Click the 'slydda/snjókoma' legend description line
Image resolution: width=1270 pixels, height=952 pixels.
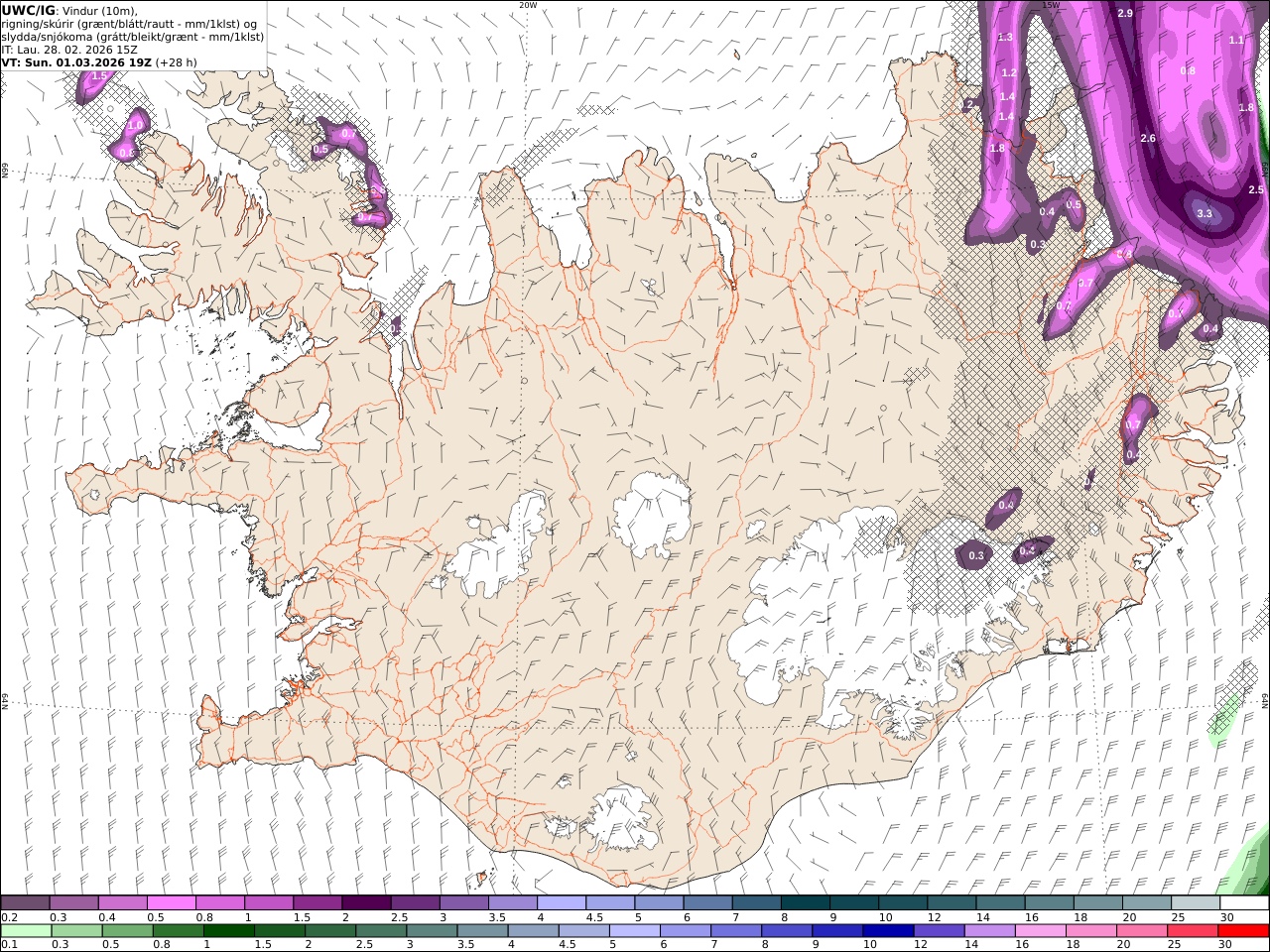click(133, 36)
